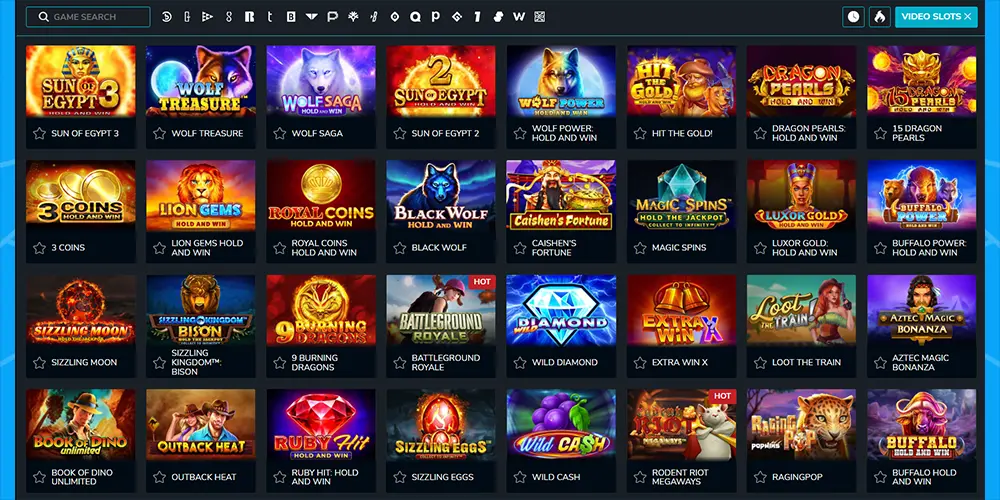This screenshot has width=1000, height=500.
Task: Focus the Game Search field
Action: point(88,17)
